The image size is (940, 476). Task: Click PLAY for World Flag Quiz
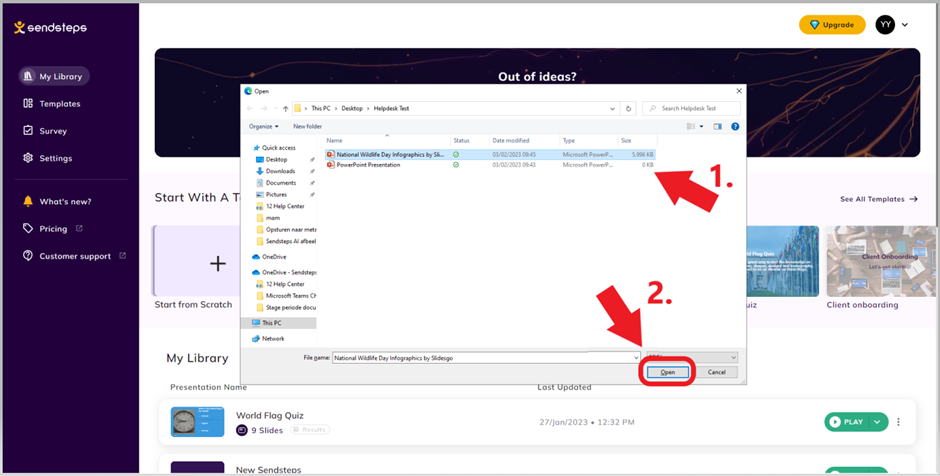pyautogui.click(x=846, y=422)
